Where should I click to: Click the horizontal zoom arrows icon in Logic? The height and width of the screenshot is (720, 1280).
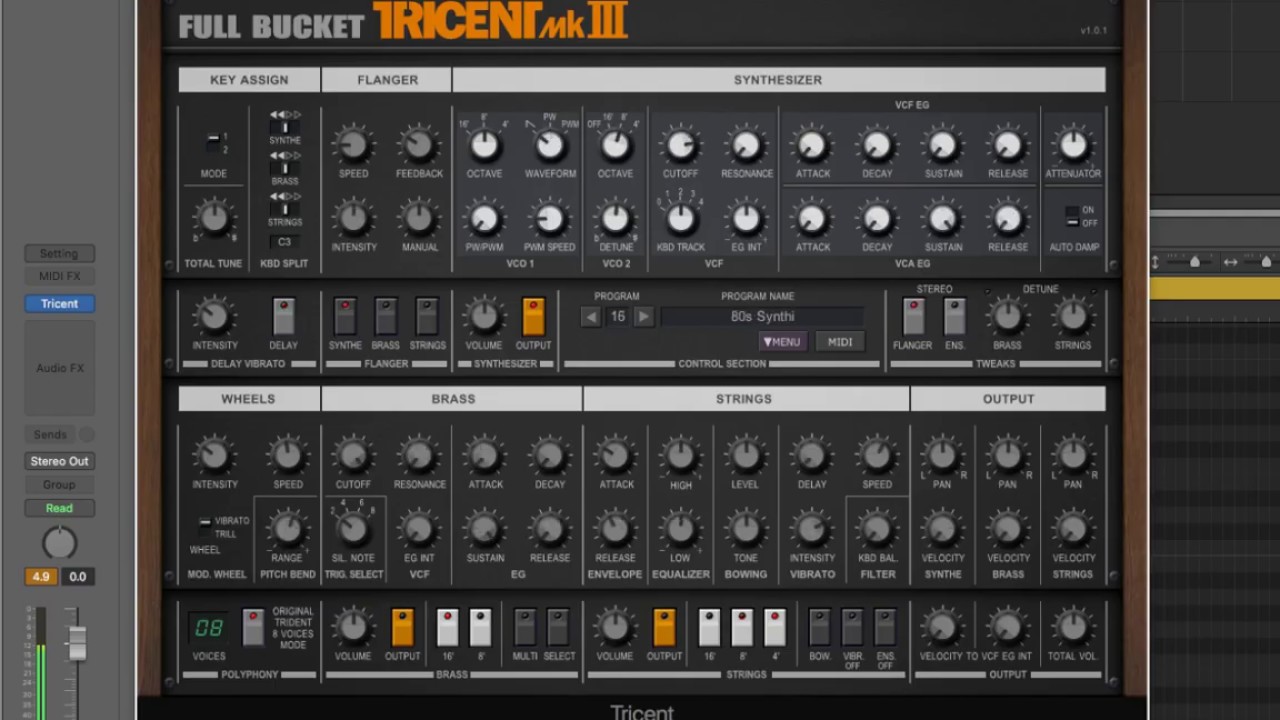pyautogui.click(x=1230, y=262)
